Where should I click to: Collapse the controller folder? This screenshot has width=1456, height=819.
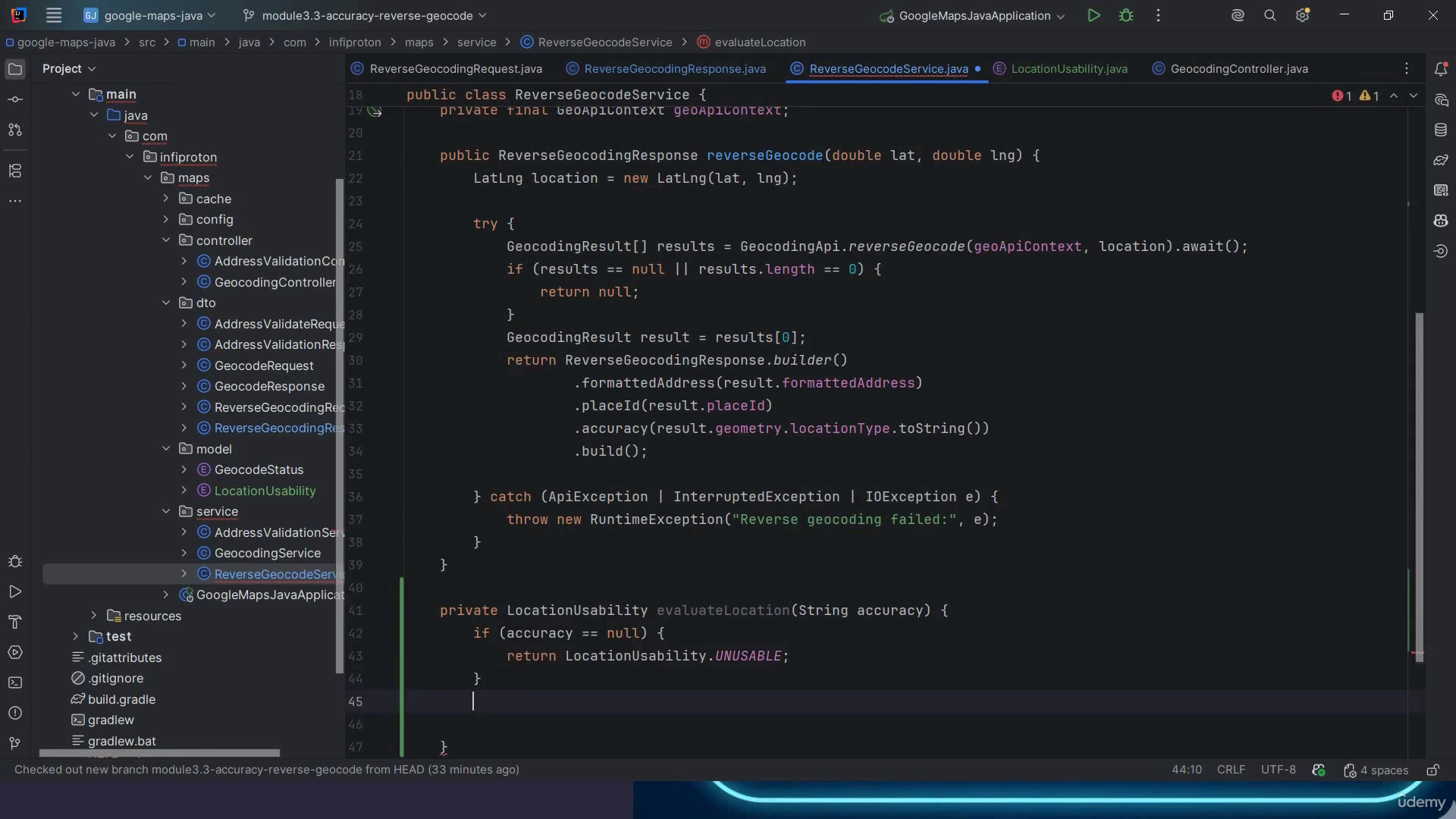pos(166,240)
